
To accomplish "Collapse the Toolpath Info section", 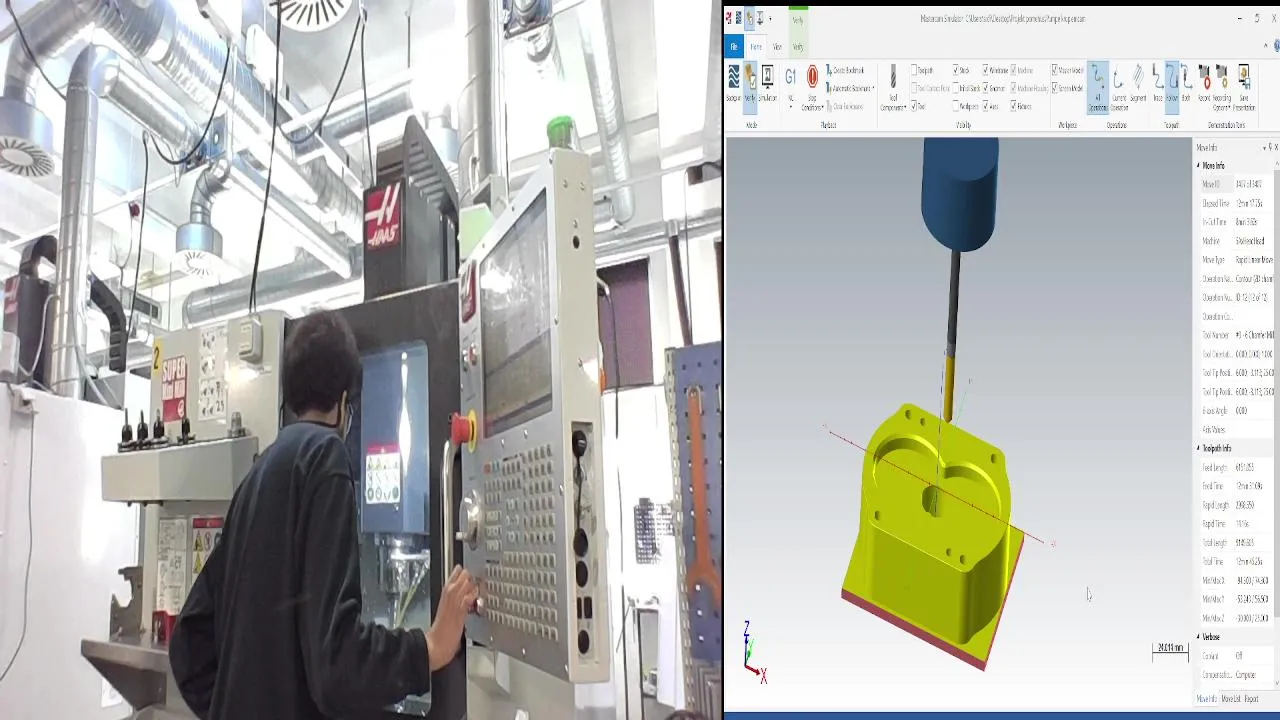I will coord(1198,448).
